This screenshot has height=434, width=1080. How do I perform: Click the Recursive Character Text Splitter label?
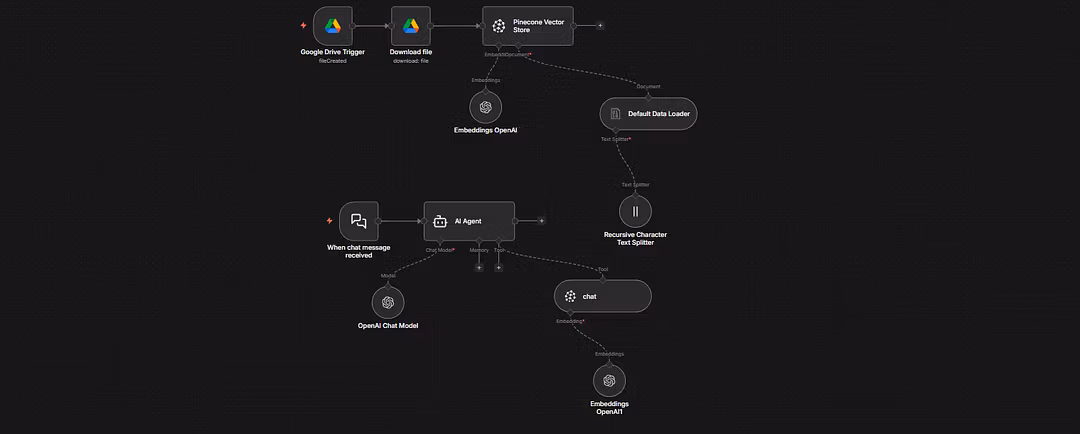635,238
